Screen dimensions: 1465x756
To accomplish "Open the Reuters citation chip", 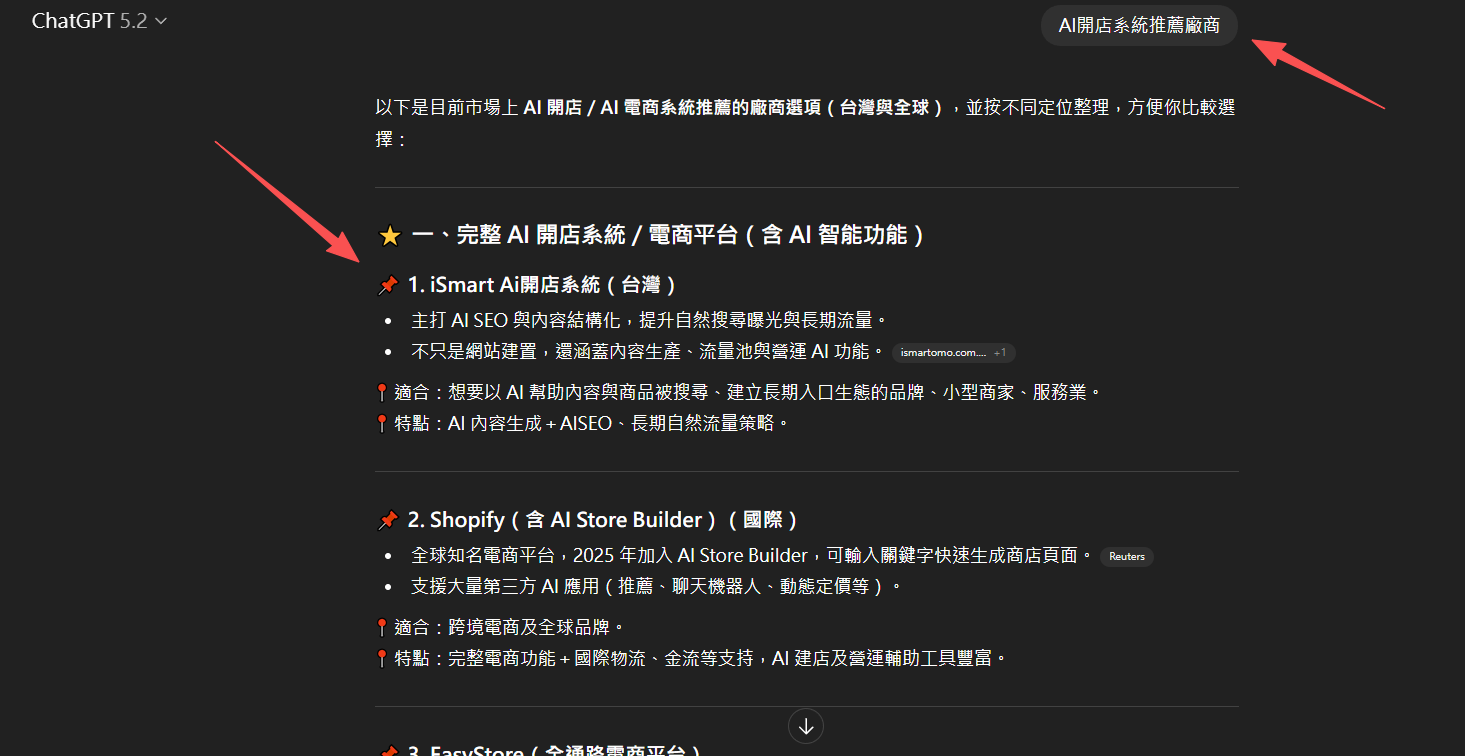I will (1126, 557).
